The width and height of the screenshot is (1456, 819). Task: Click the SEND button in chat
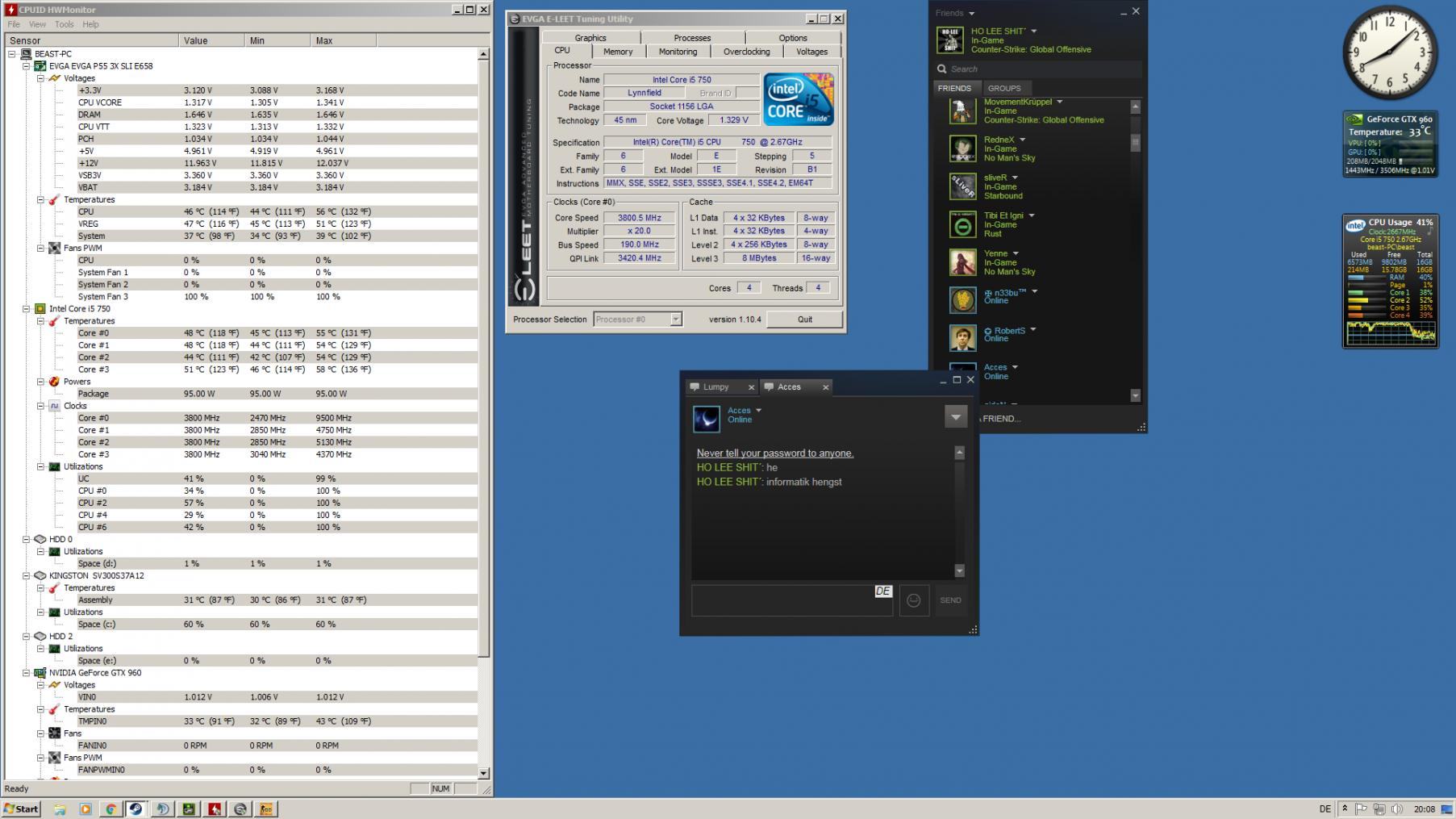click(x=950, y=600)
